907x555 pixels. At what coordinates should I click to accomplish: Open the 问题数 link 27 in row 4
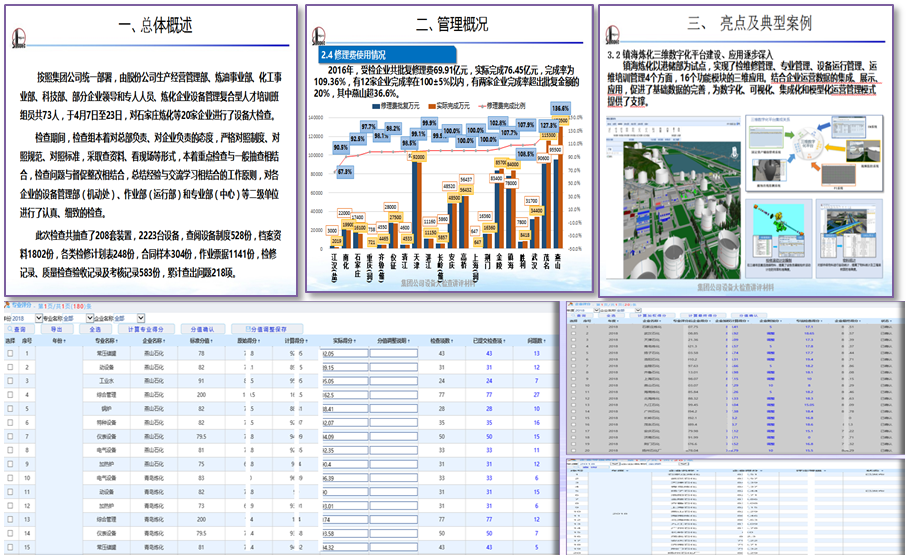536,395
